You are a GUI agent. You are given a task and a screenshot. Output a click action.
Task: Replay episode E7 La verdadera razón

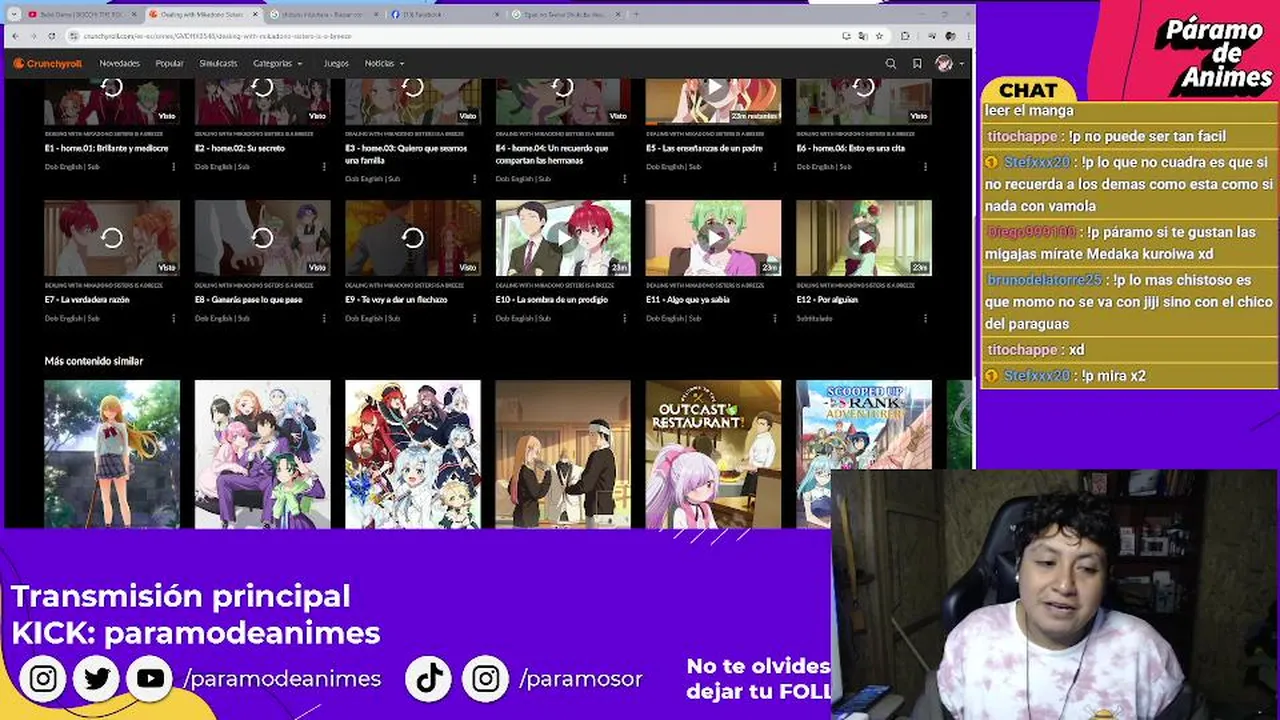click(112, 238)
